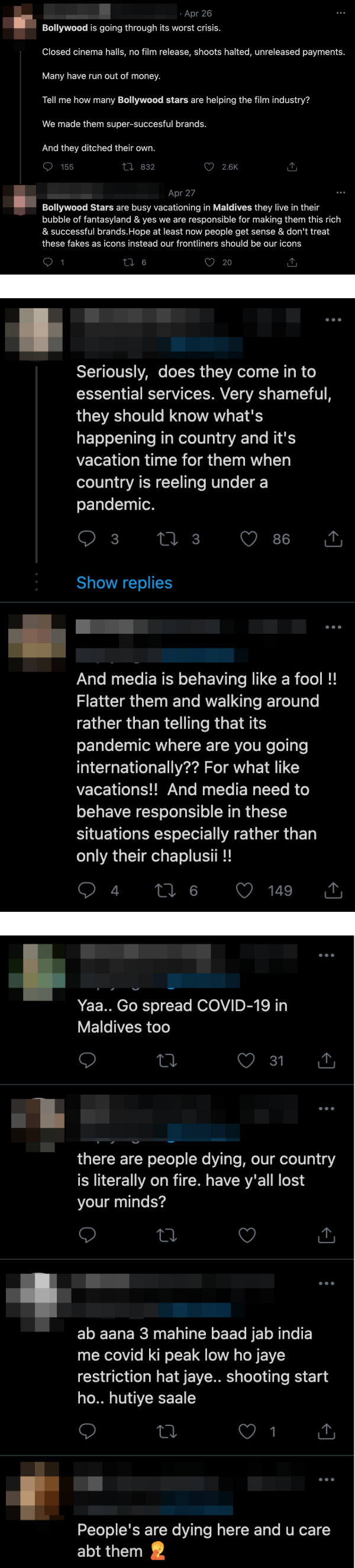Reply to 'Go spread COVID-19 in Maldives' tweet
The width and height of the screenshot is (355, 1568).
pyautogui.click(x=87, y=1060)
